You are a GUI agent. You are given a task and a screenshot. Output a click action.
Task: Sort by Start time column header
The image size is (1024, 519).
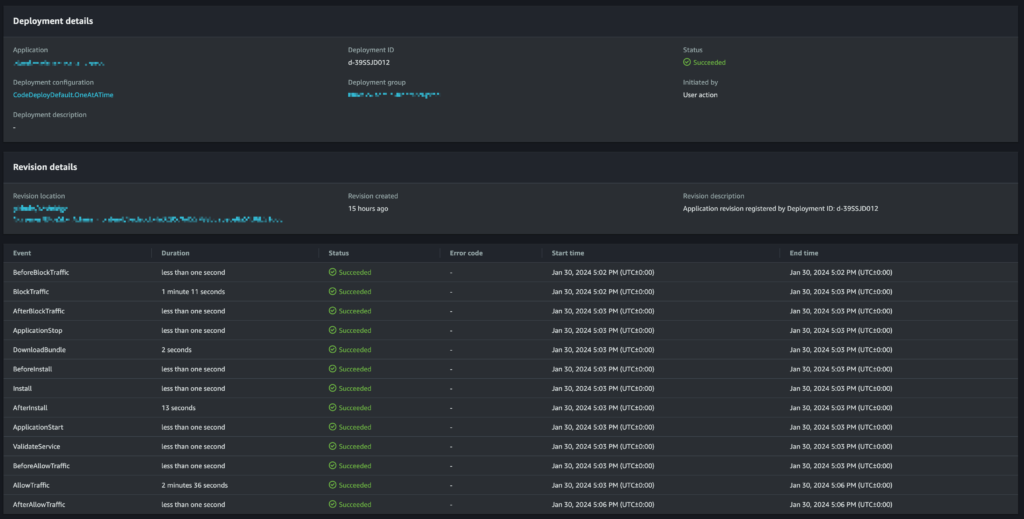click(569, 253)
